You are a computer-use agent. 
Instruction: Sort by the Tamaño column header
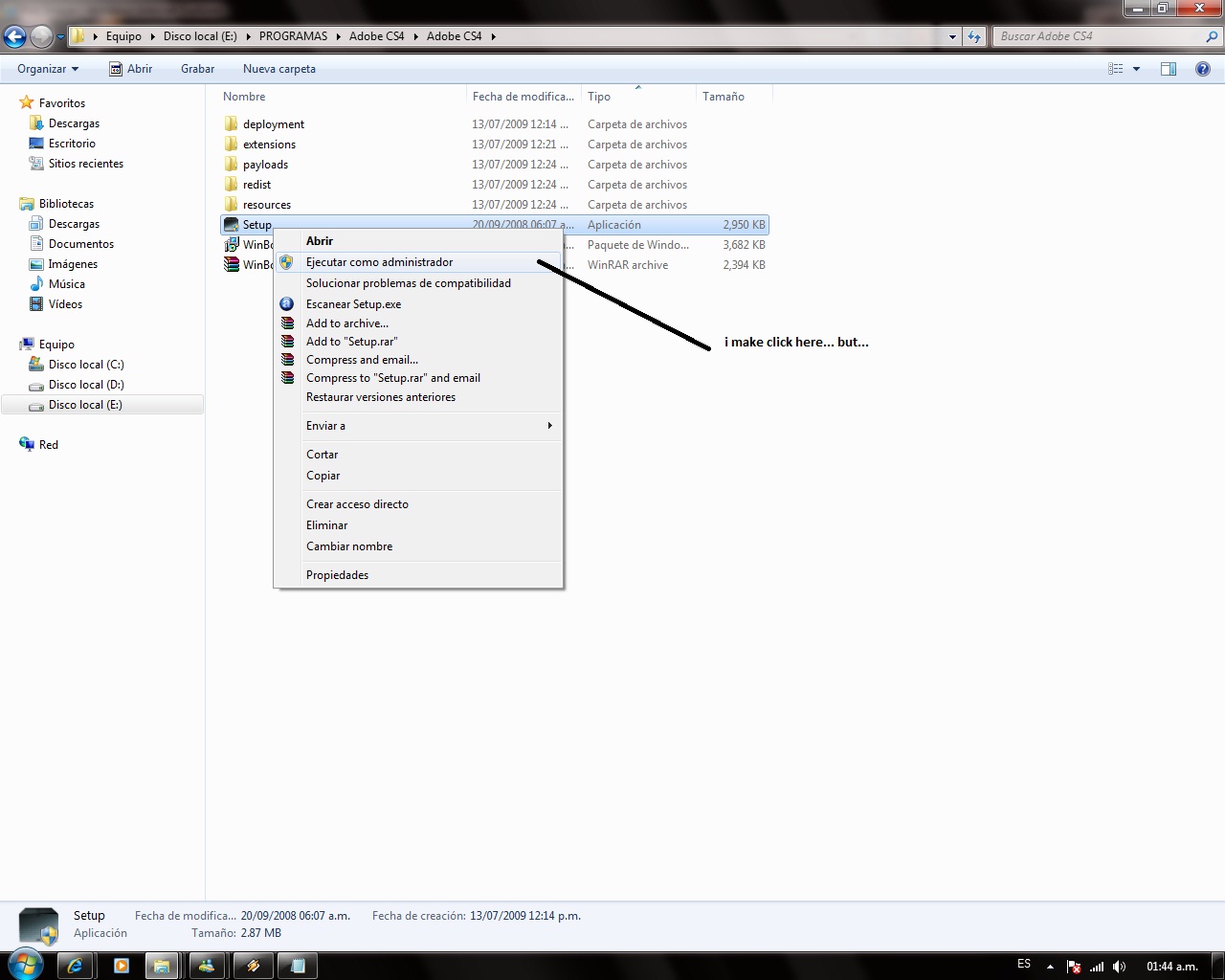tap(733, 97)
